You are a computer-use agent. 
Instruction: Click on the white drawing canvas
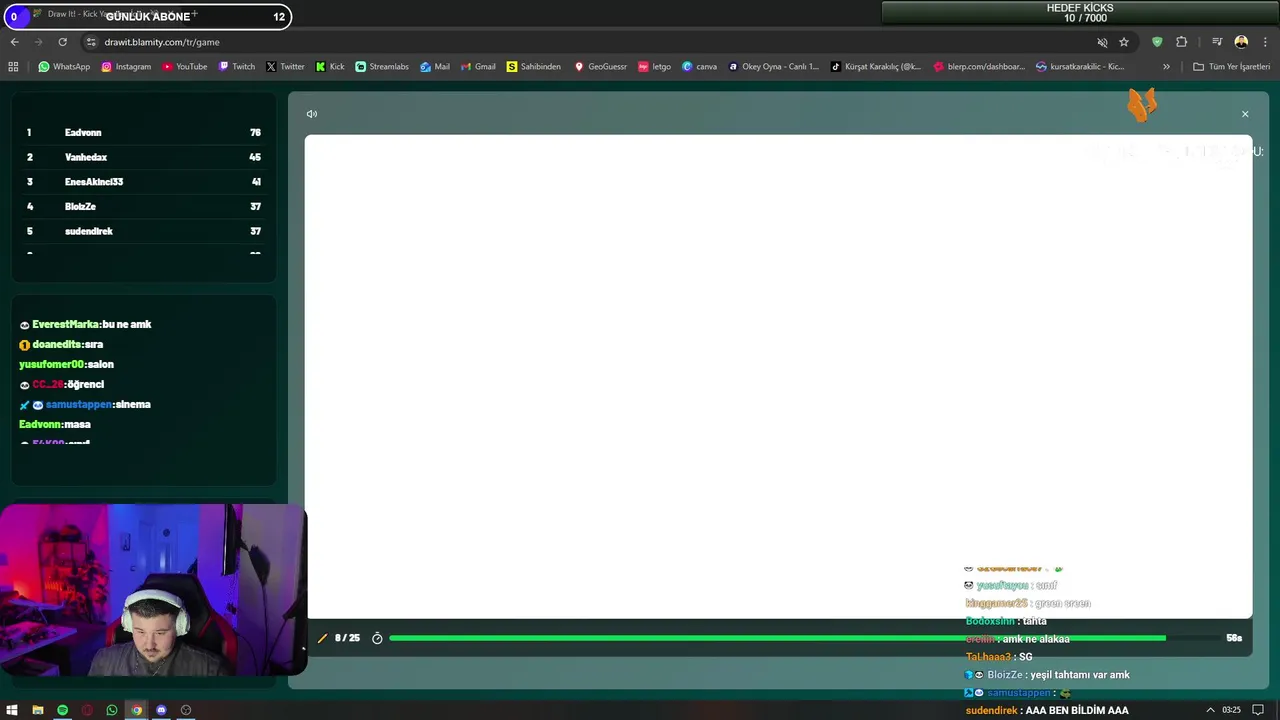(778, 377)
